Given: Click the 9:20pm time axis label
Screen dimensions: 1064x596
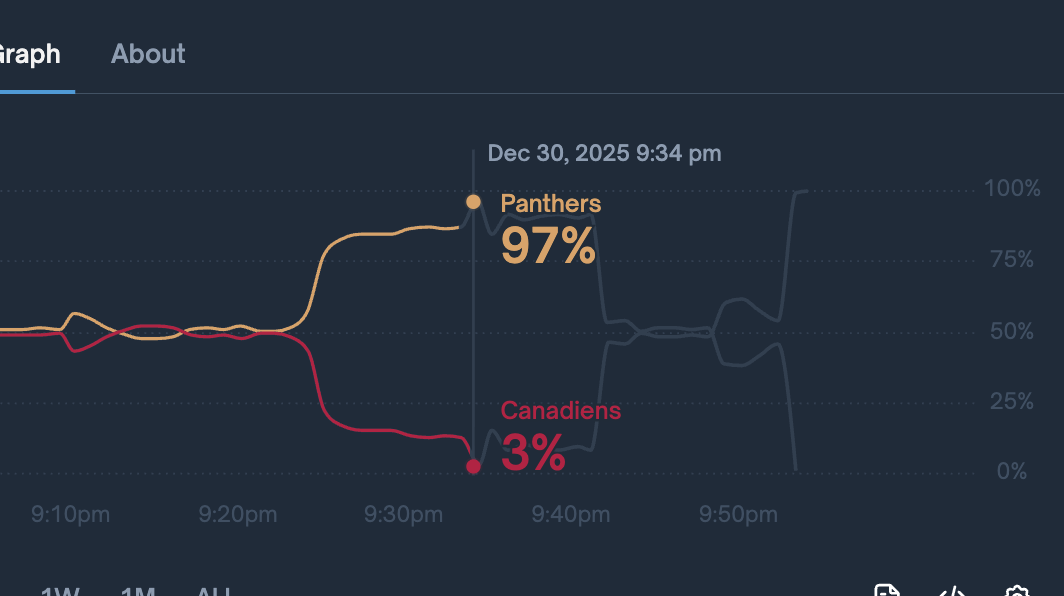Looking at the screenshot, I should pos(238,515).
